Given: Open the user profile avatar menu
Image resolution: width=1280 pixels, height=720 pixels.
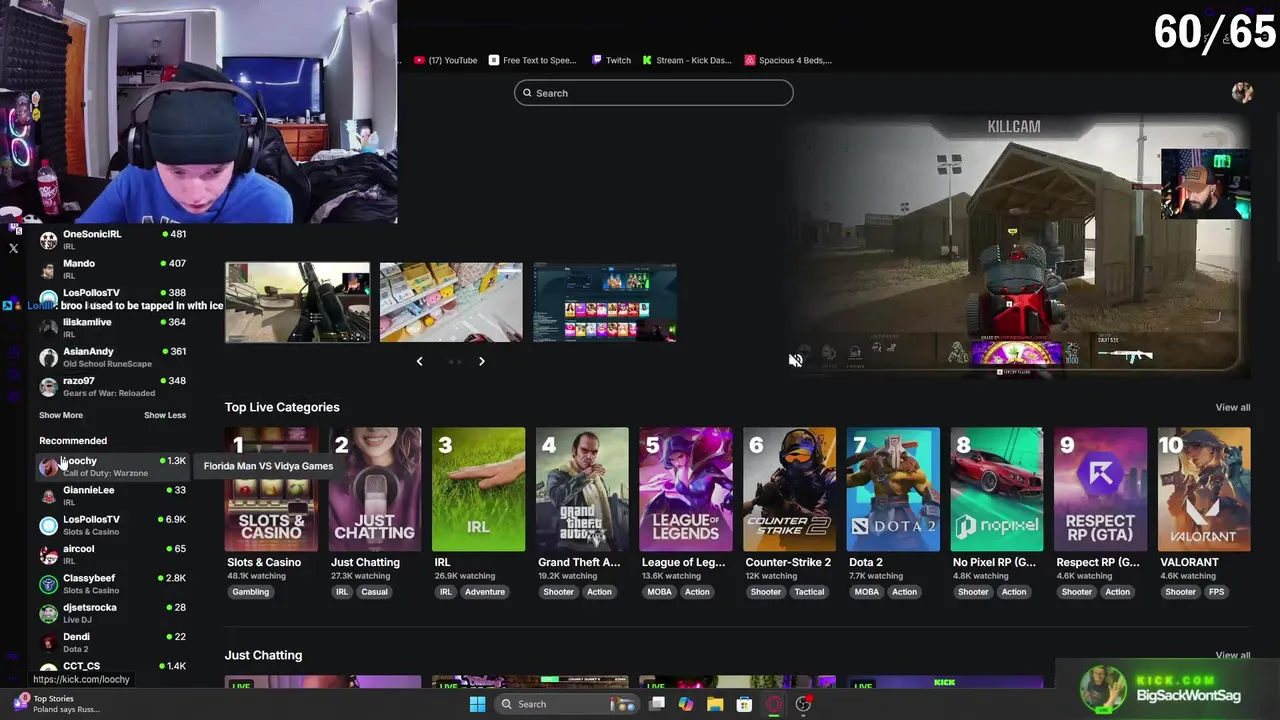Looking at the screenshot, I should tap(1242, 93).
